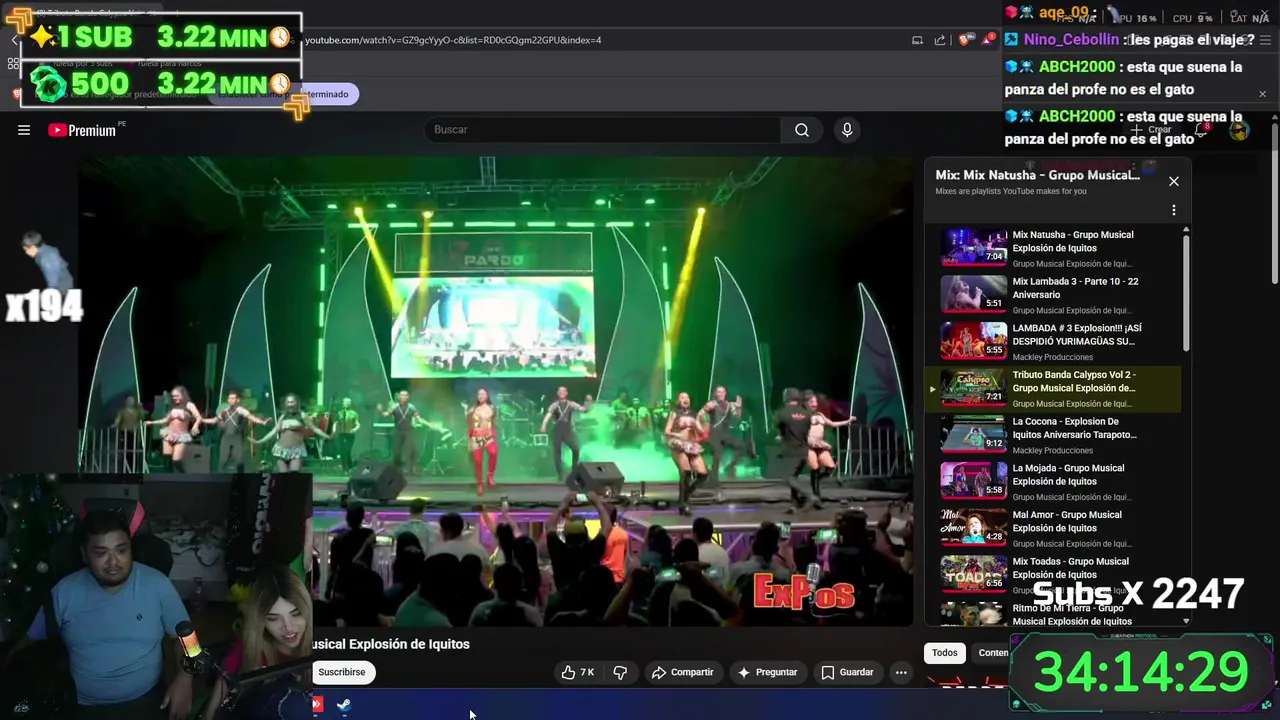Viewport: 1280px width, 720px height.
Task: Open LAMBADA # 3 Explosion playlist thumbnail
Action: pos(973,340)
